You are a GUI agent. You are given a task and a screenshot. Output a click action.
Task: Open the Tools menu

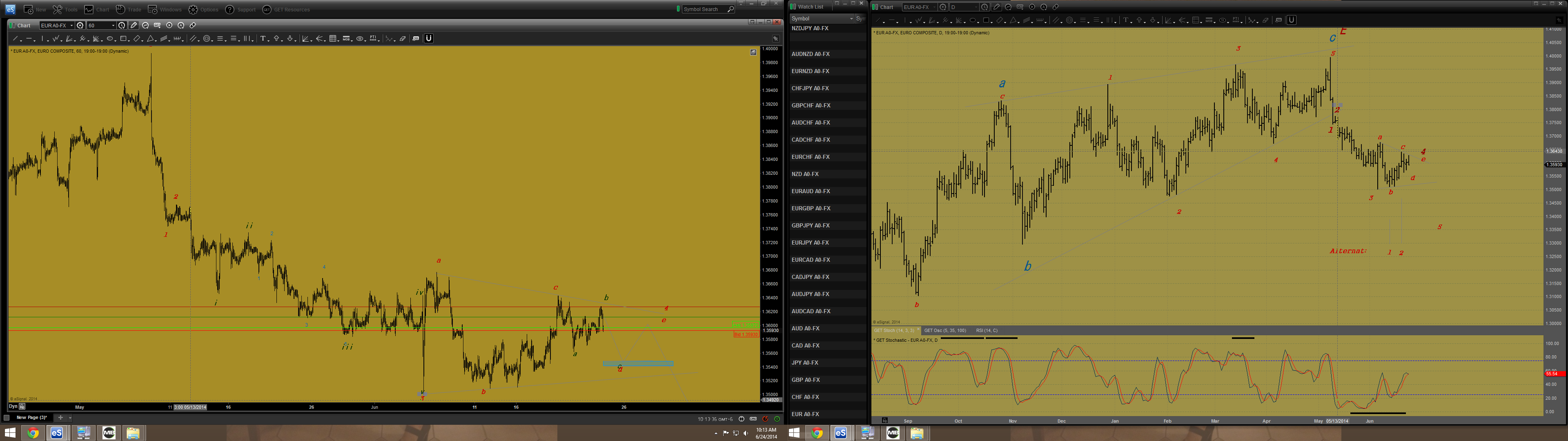[65, 10]
